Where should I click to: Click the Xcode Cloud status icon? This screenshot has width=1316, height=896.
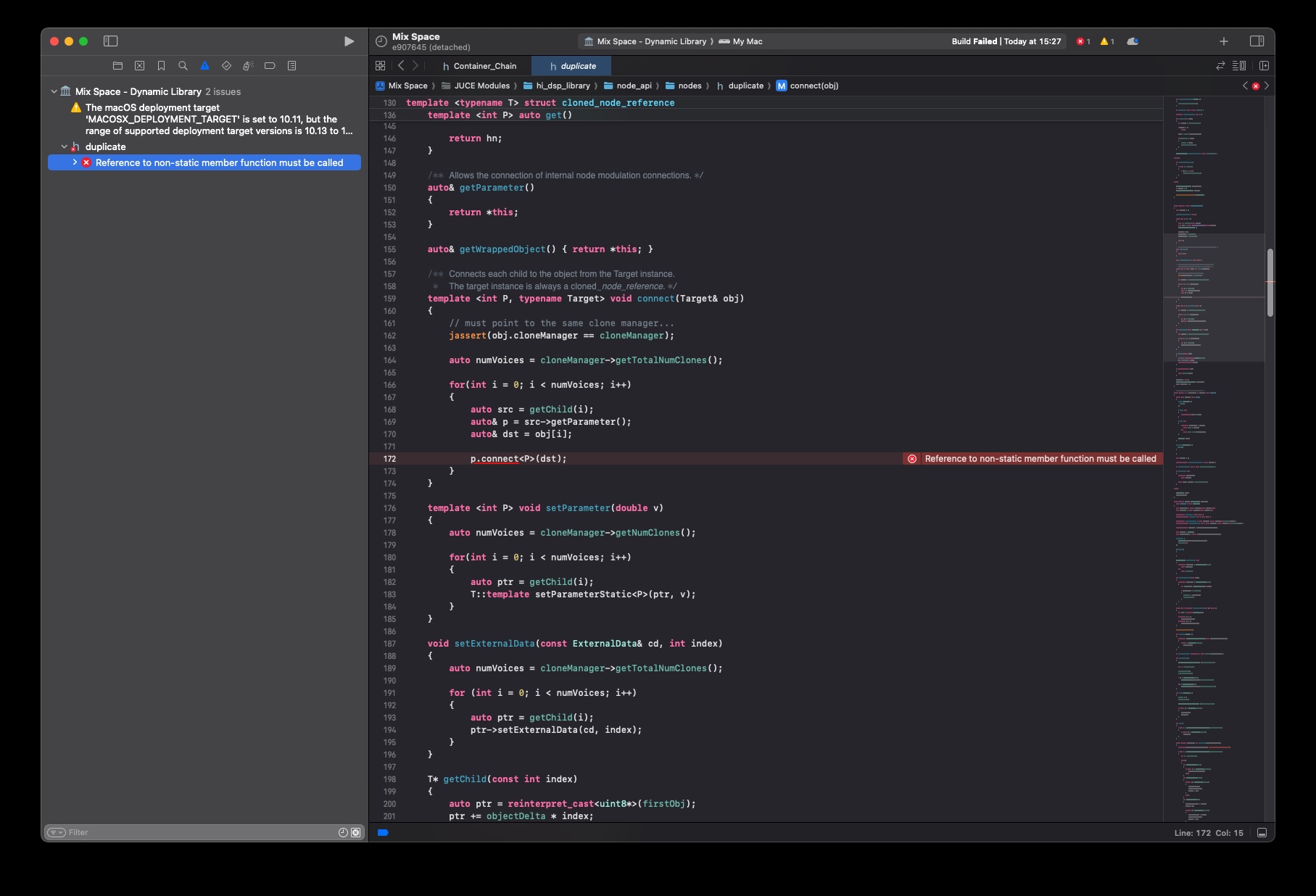pos(1133,41)
